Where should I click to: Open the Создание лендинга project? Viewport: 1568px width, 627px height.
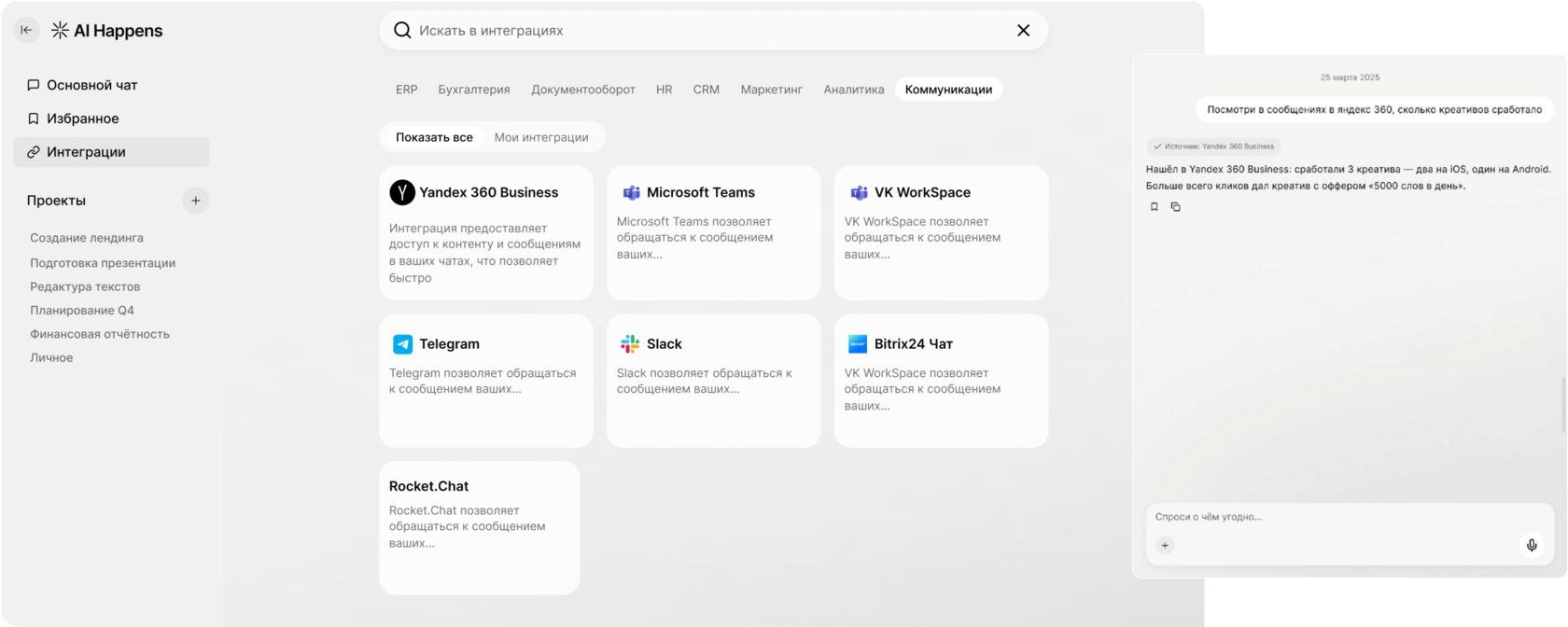(87, 238)
